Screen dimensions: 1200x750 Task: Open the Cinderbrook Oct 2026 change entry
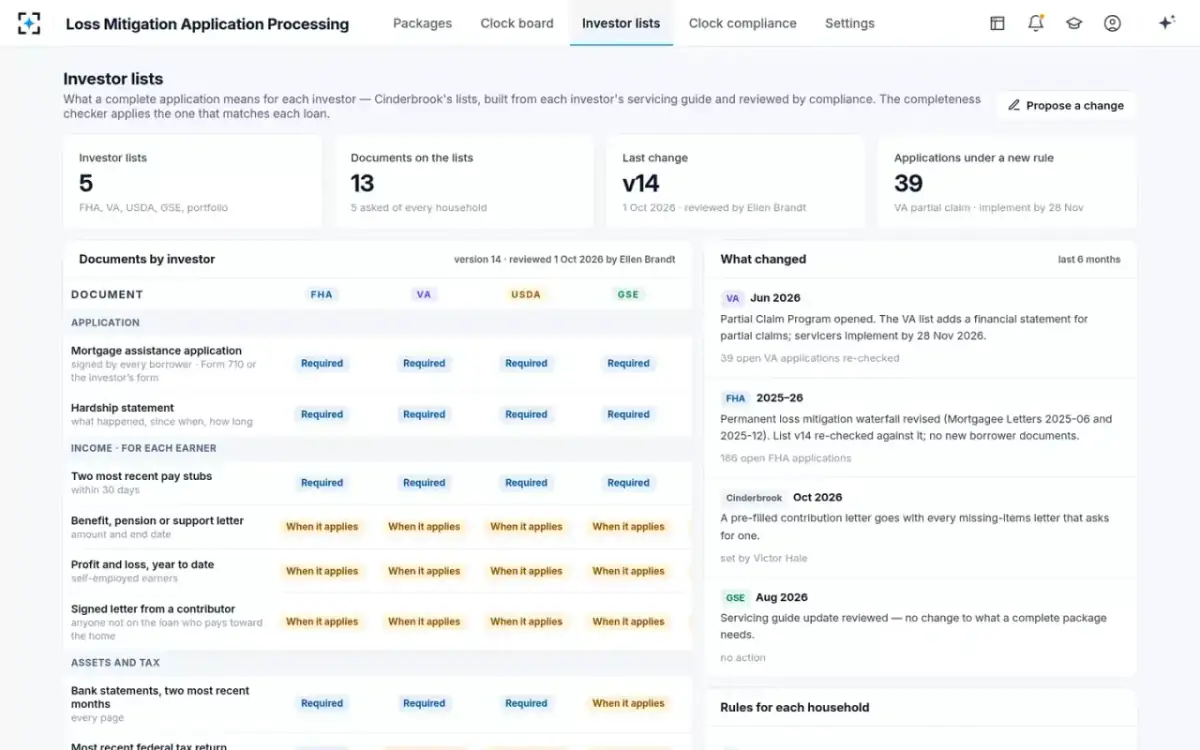920,527
